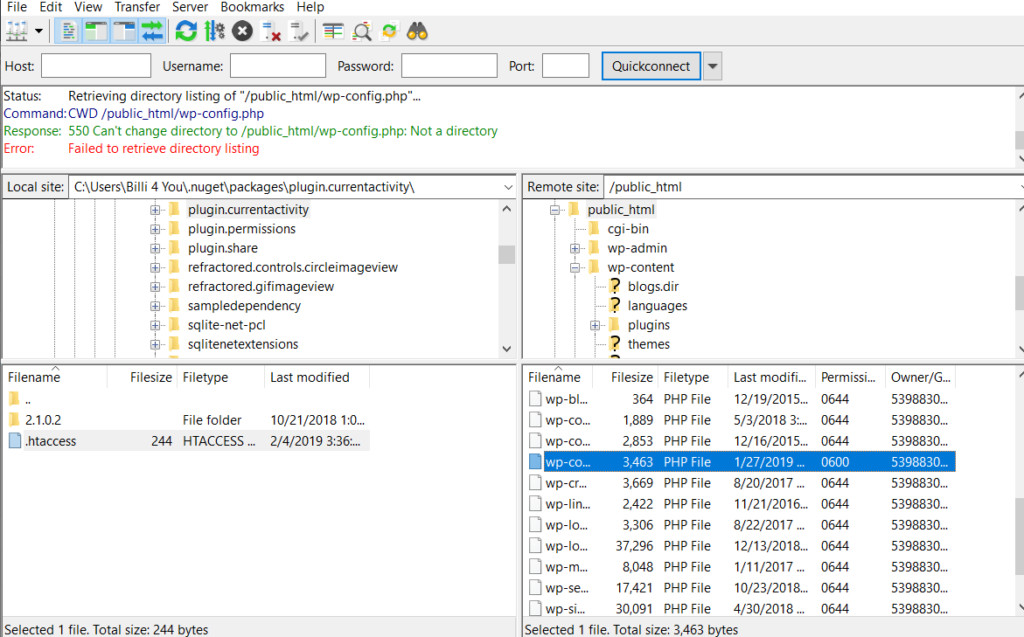Expand the plugin.currentactivity folder

point(155,210)
